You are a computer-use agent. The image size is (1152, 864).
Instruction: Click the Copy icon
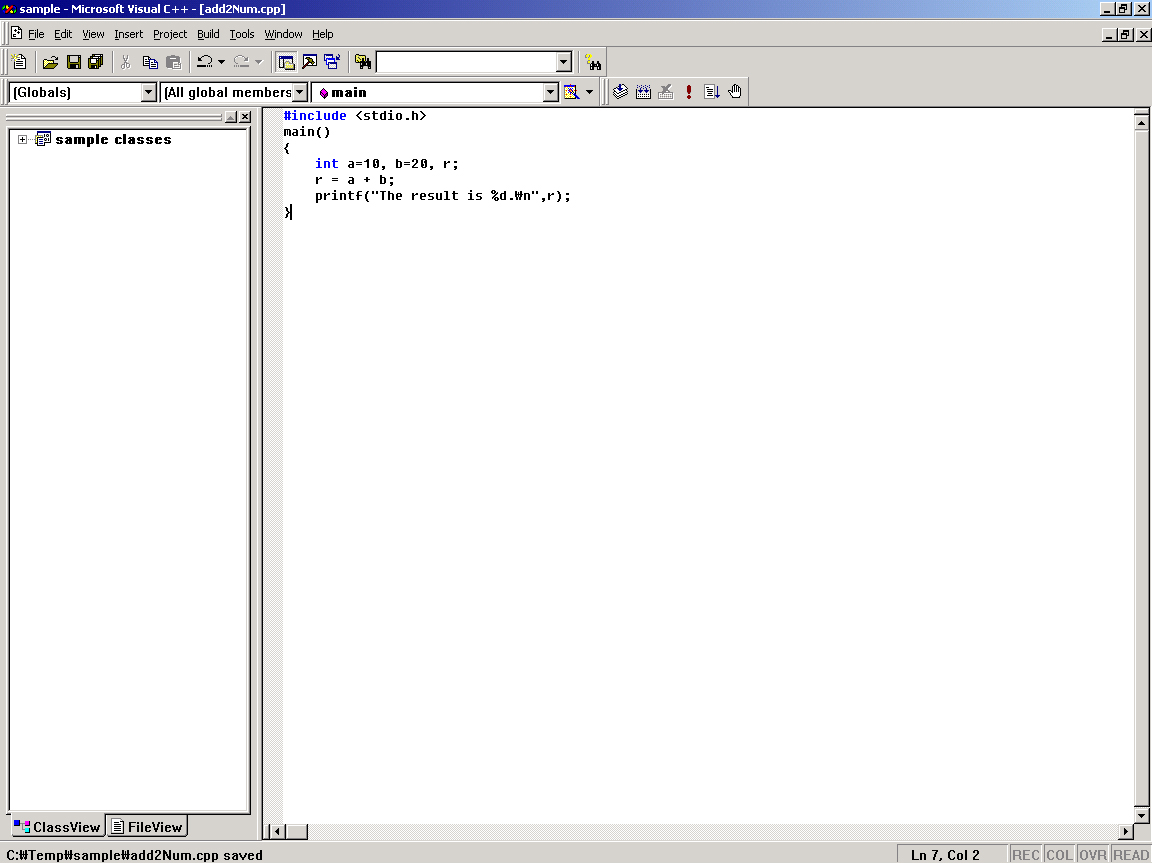point(150,62)
